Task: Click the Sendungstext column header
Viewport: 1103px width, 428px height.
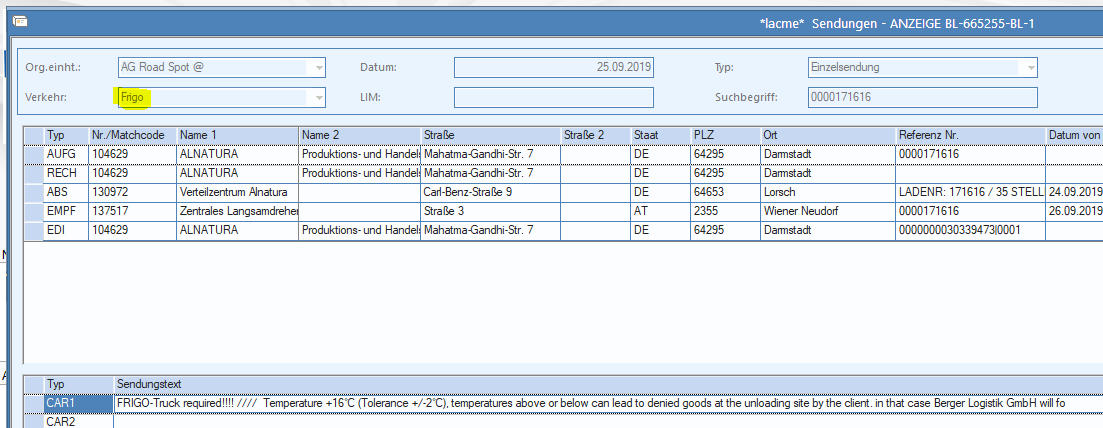Action: point(608,384)
